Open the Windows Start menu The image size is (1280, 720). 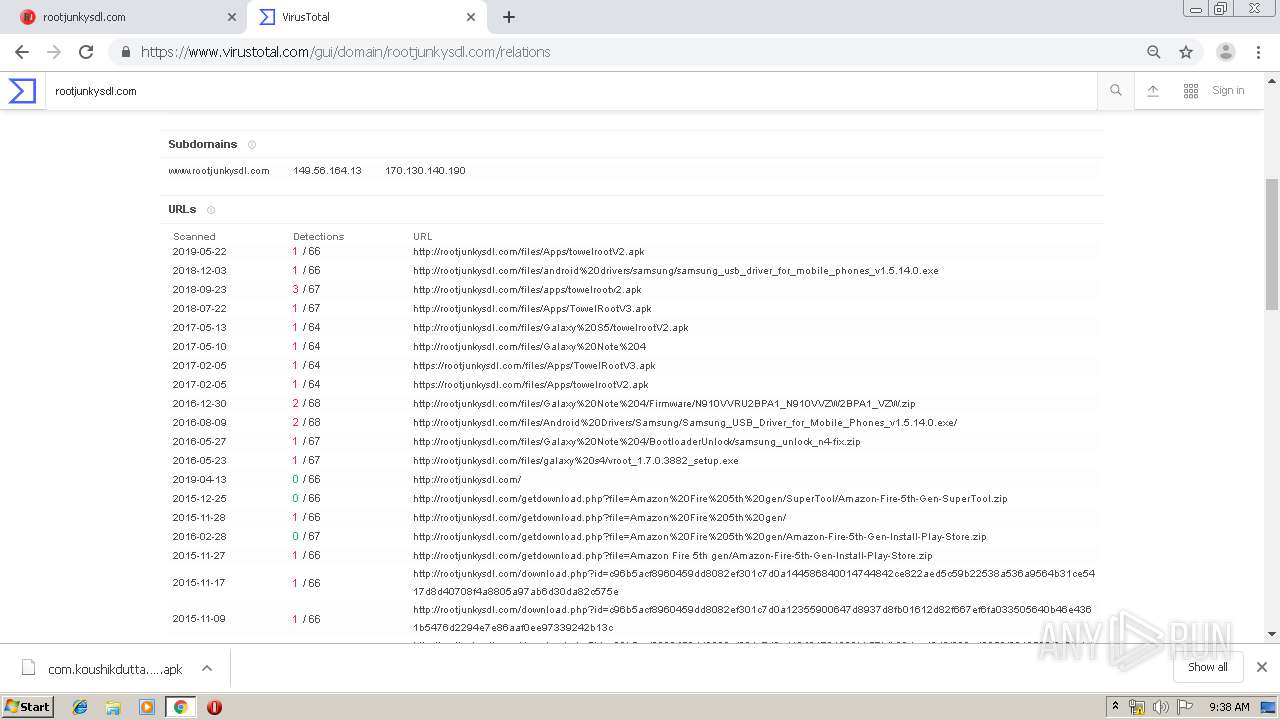28,707
